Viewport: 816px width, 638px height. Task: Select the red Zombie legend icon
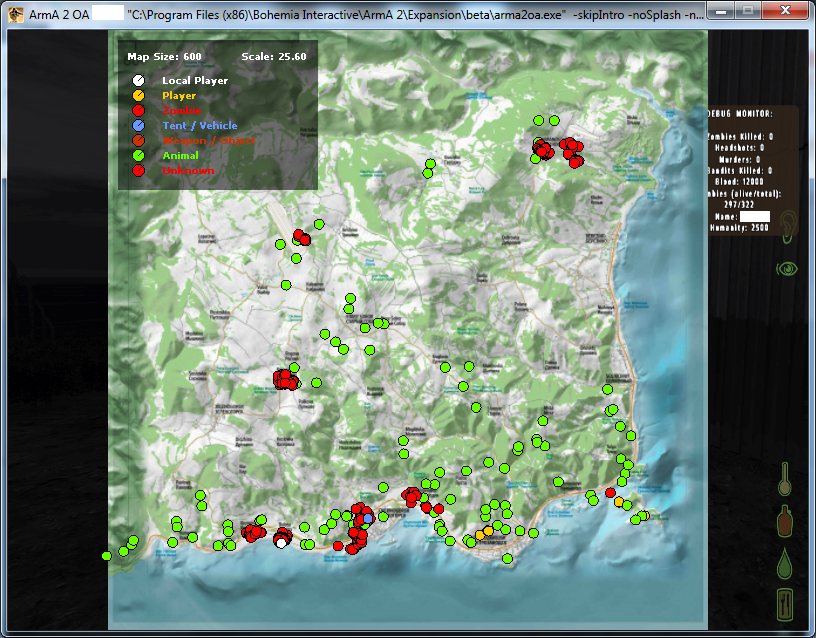click(x=138, y=110)
